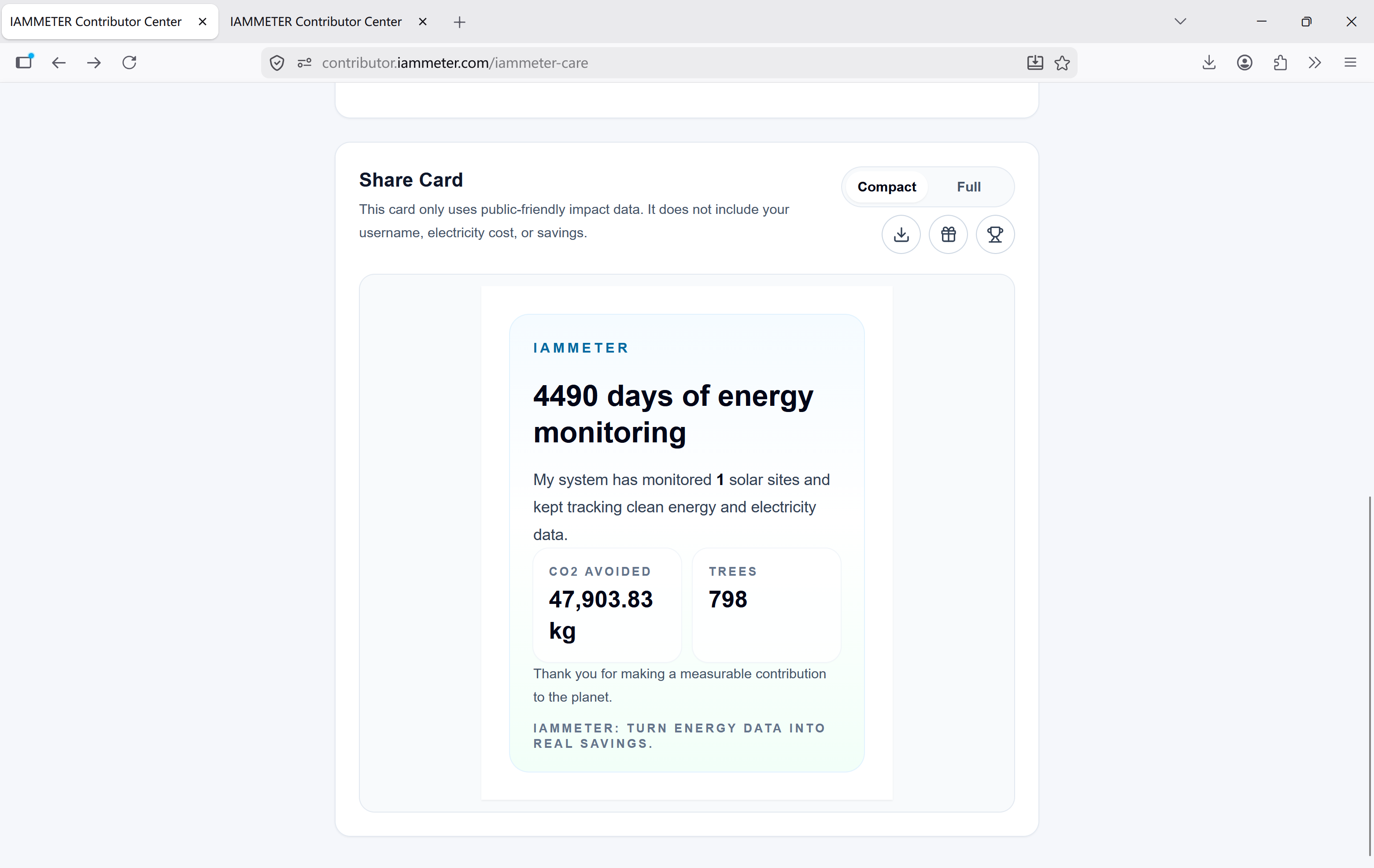The image size is (1374, 868).
Task: Expand the list all tabs dropdown
Action: (x=1181, y=22)
